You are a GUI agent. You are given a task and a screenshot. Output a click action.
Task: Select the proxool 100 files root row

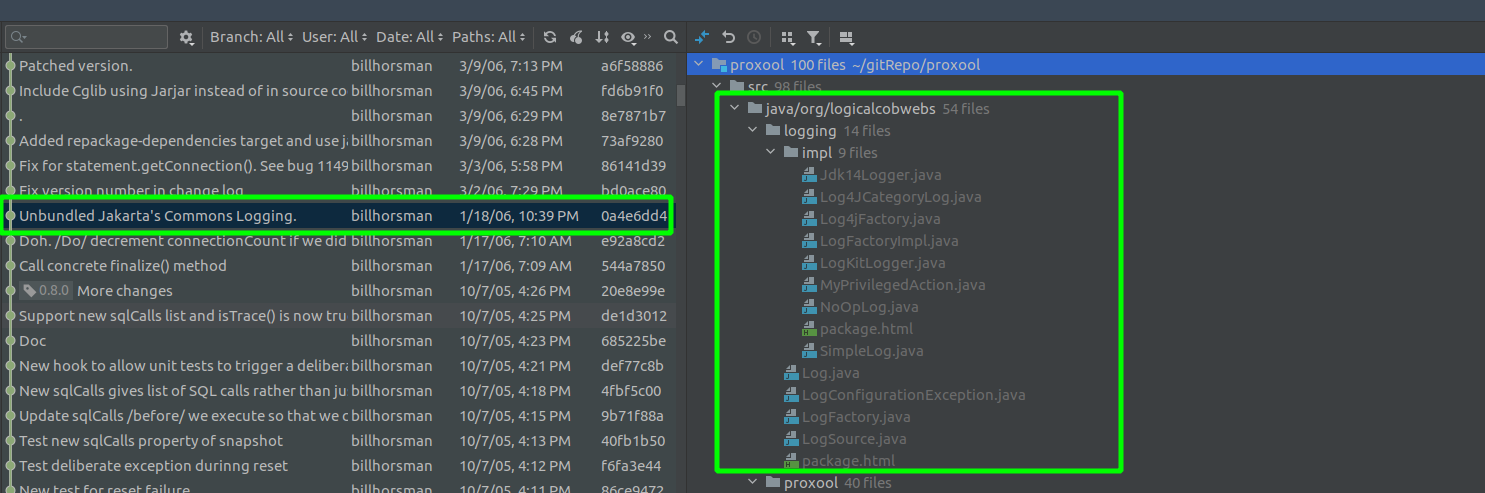1086,65
